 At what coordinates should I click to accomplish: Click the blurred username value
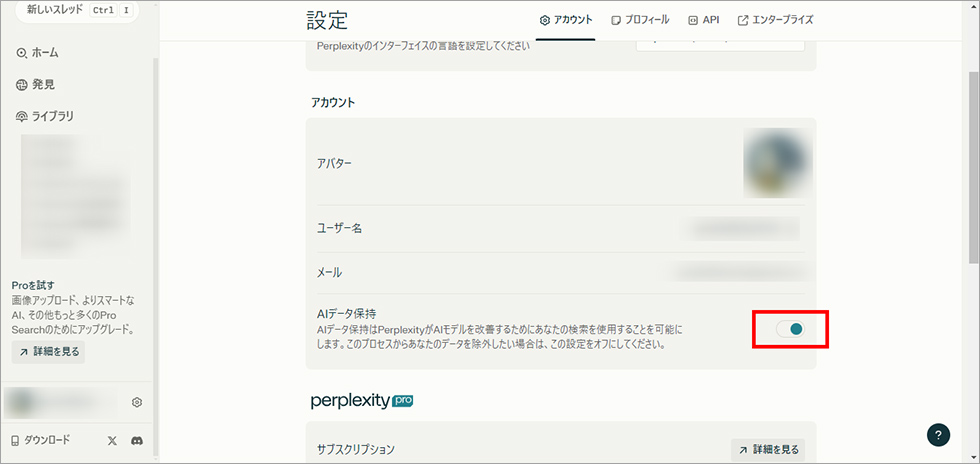tap(739, 229)
